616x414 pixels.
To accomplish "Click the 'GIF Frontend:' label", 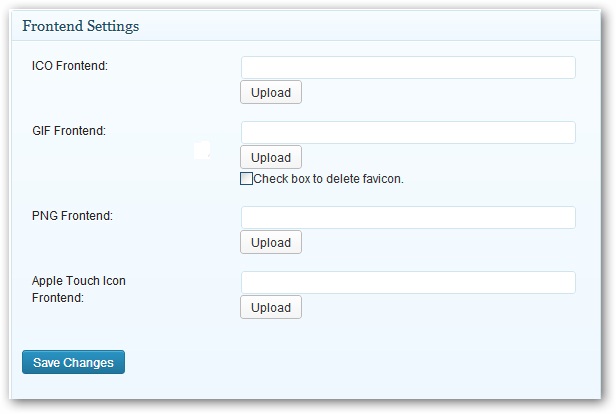I will (x=69, y=131).
